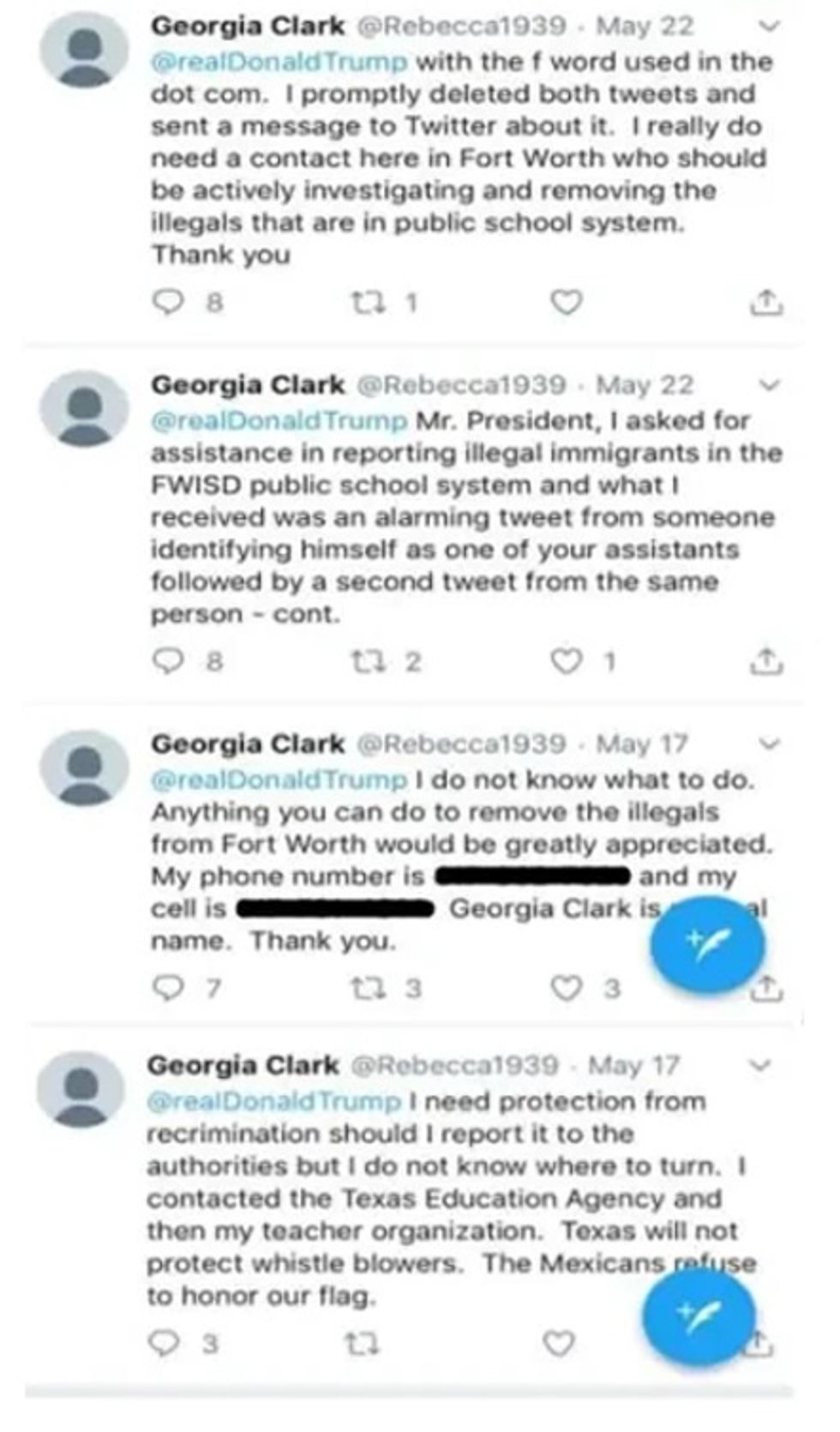Reply to the "Mr. President" tweet
Screen dimensions: 840x1432
click(x=168, y=661)
